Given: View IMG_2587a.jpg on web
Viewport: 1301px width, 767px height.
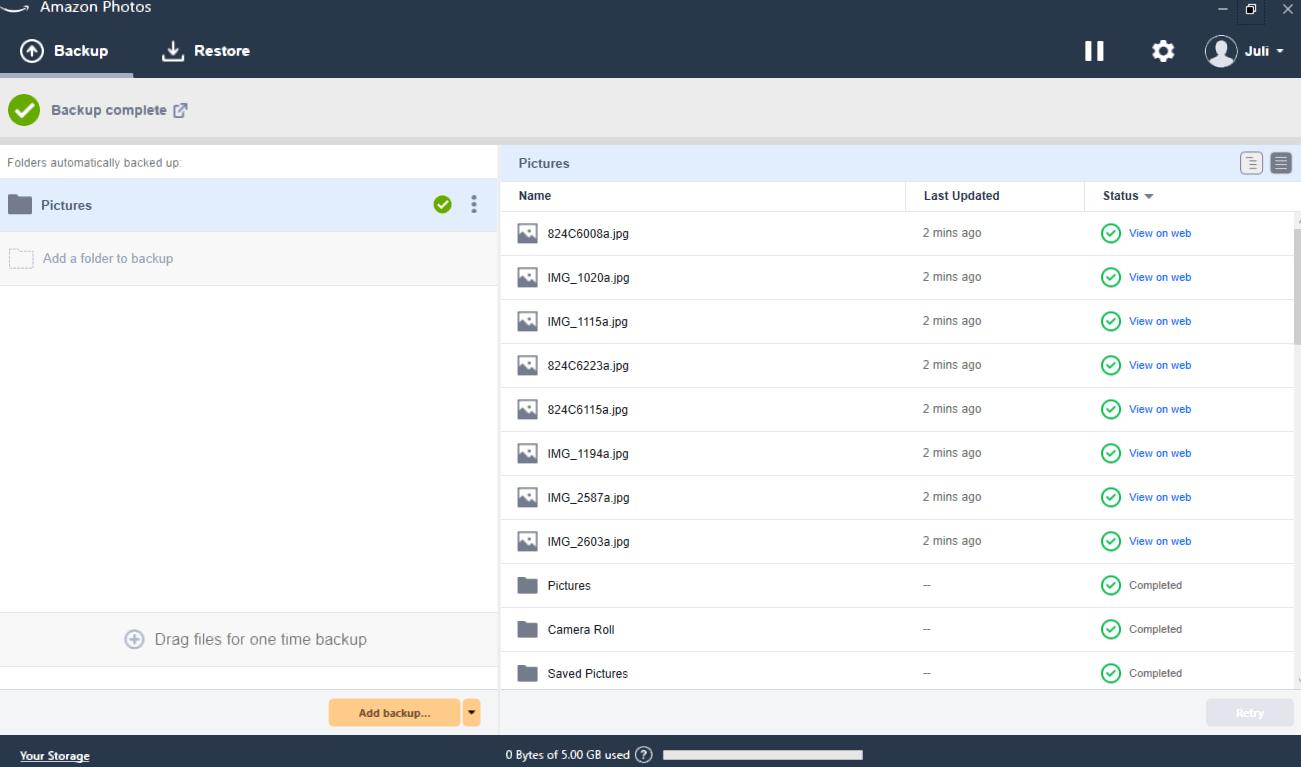Looking at the screenshot, I should pyautogui.click(x=1160, y=497).
